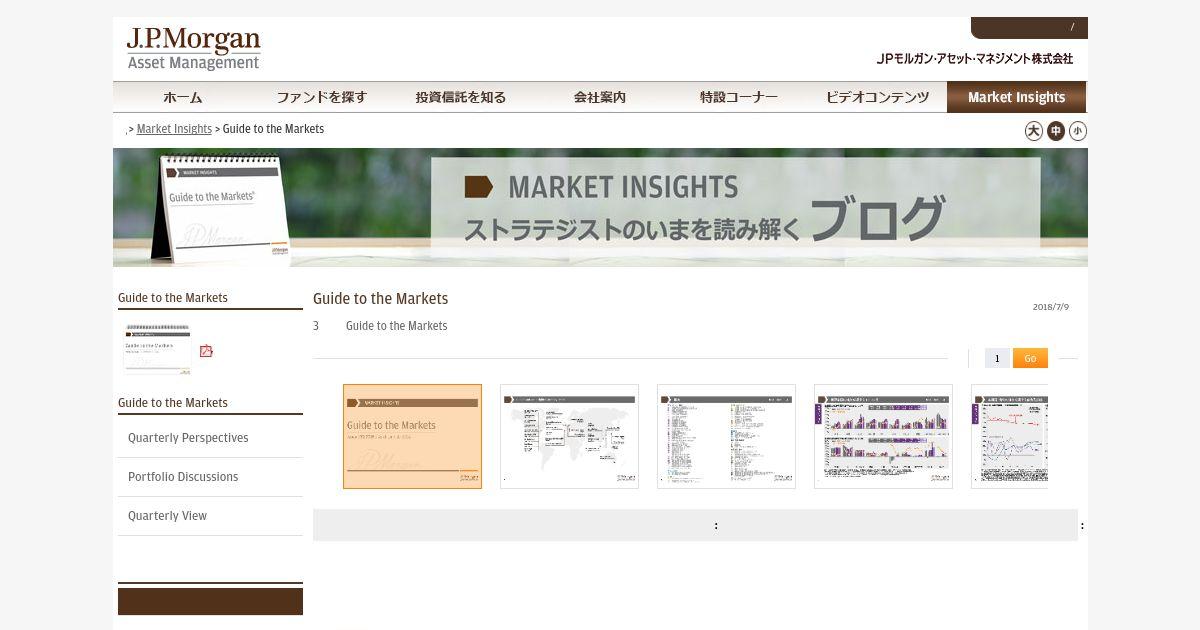
Task: Open the ビデオコンテンツ menu tab
Action: pos(877,97)
